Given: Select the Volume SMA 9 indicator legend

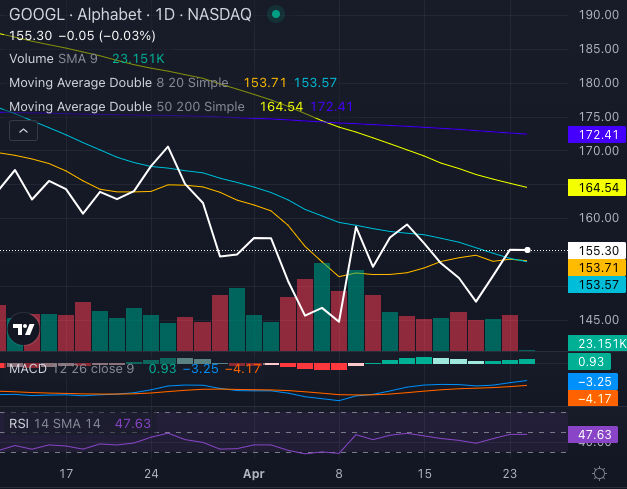Looking at the screenshot, I should coord(49,59).
